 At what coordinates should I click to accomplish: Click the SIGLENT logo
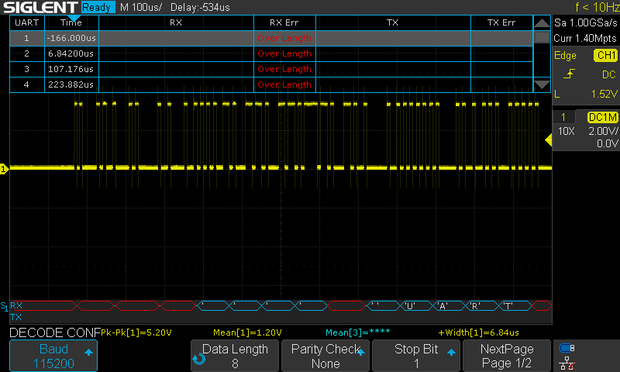[x=41, y=7]
